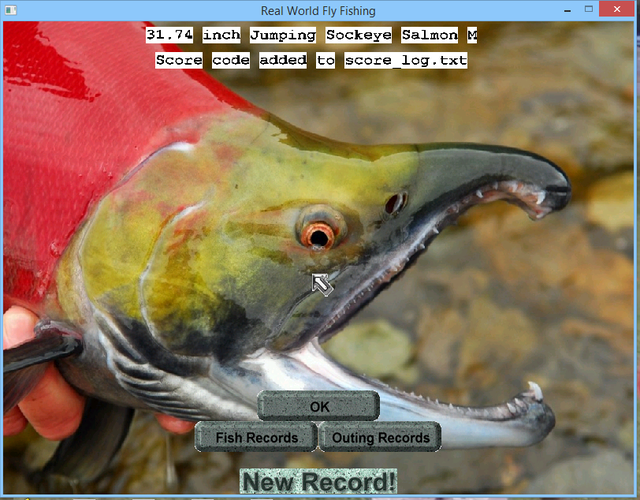
Task: Close the Real World Fly Fishing window
Action: click(617, 9)
